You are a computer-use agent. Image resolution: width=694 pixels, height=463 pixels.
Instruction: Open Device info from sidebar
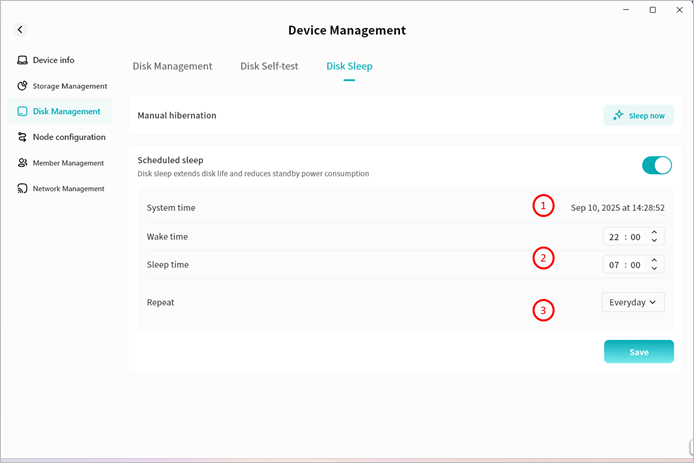(53, 60)
